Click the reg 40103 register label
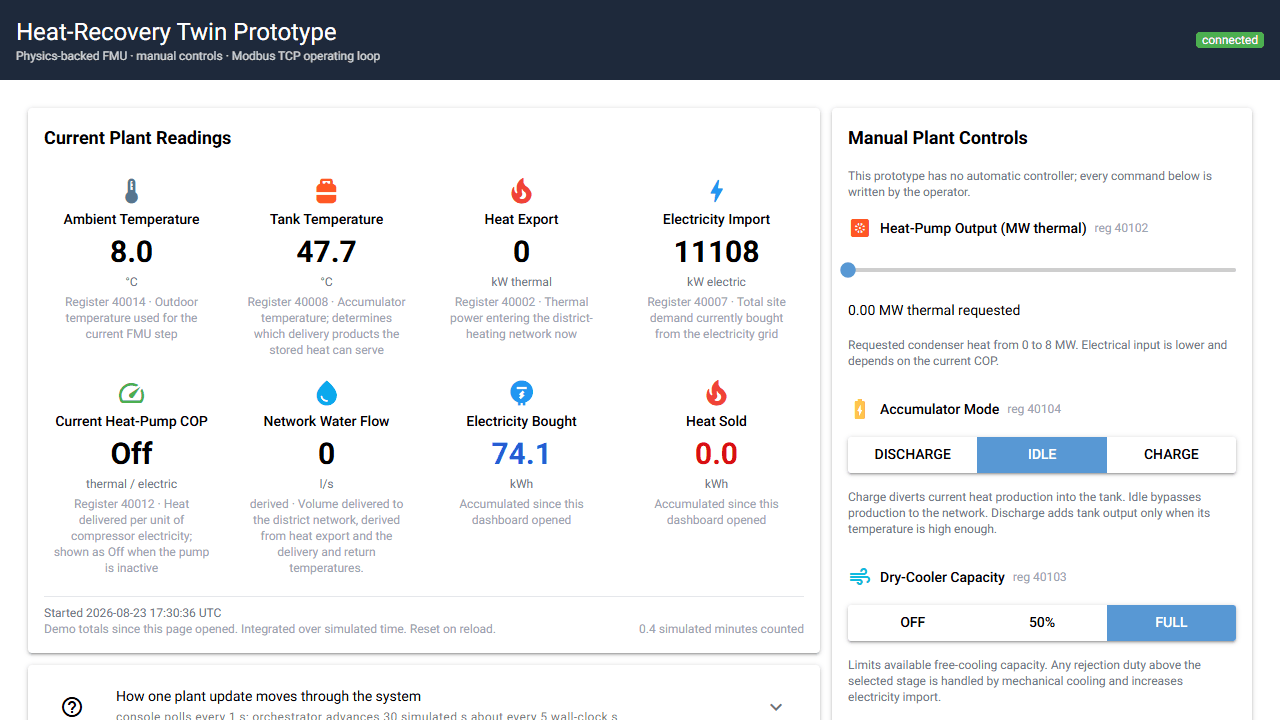 click(1040, 577)
